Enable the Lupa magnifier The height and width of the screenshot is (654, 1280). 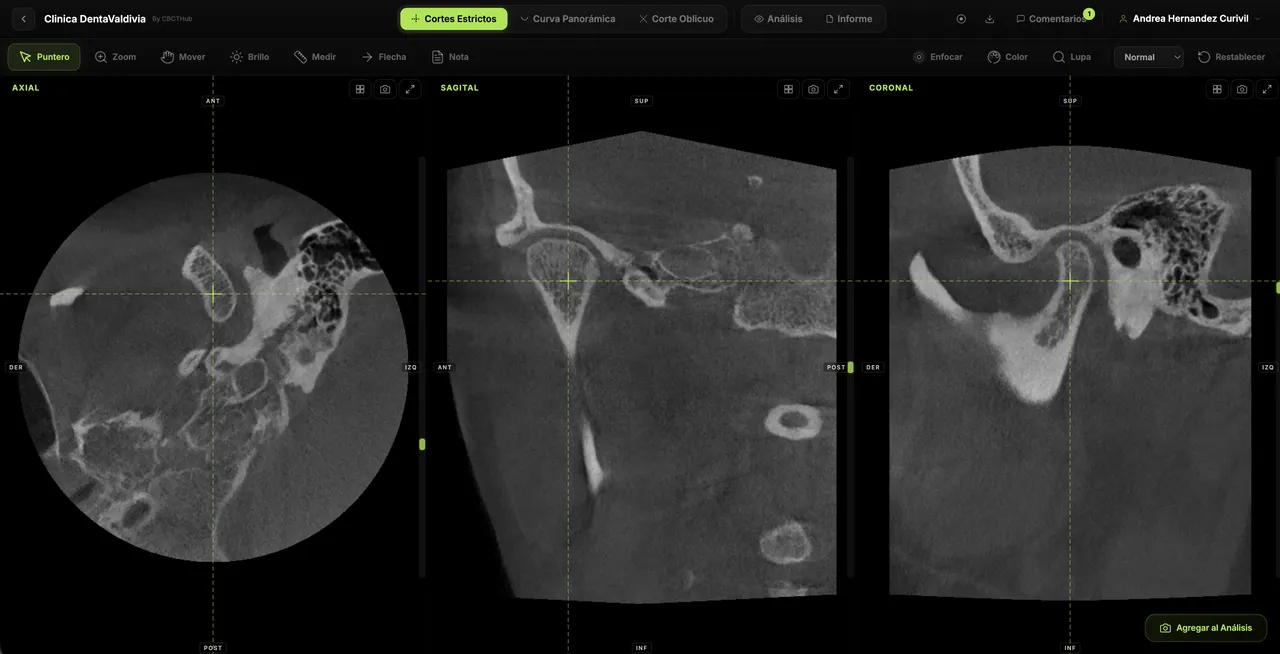pyautogui.click(x=1071, y=57)
